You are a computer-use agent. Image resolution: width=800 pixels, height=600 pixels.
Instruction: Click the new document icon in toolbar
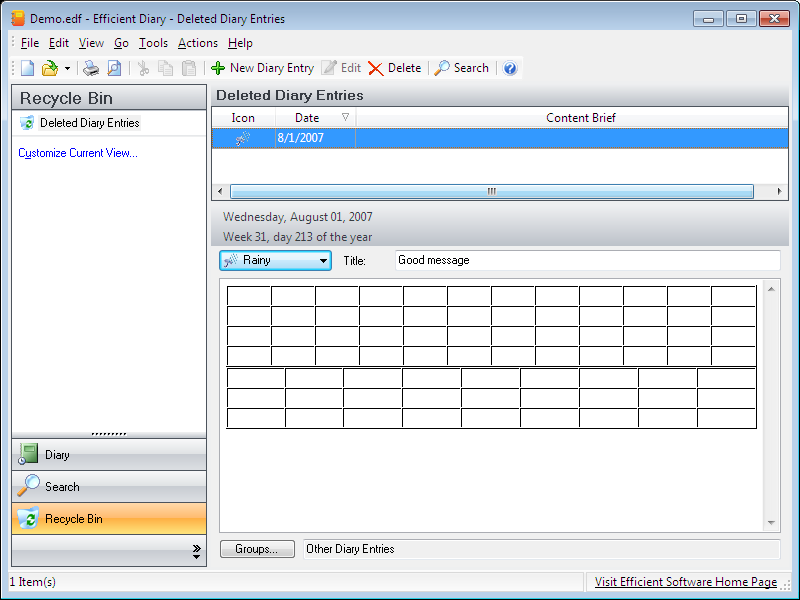(27, 68)
